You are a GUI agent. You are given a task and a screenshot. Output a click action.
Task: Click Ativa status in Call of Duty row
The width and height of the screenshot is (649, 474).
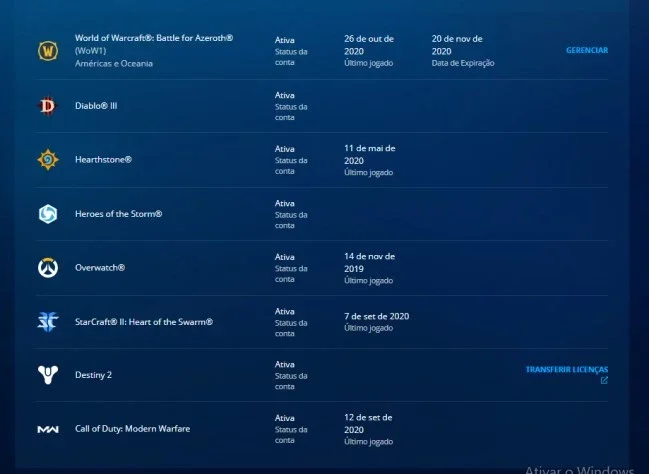pyautogui.click(x=285, y=419)
